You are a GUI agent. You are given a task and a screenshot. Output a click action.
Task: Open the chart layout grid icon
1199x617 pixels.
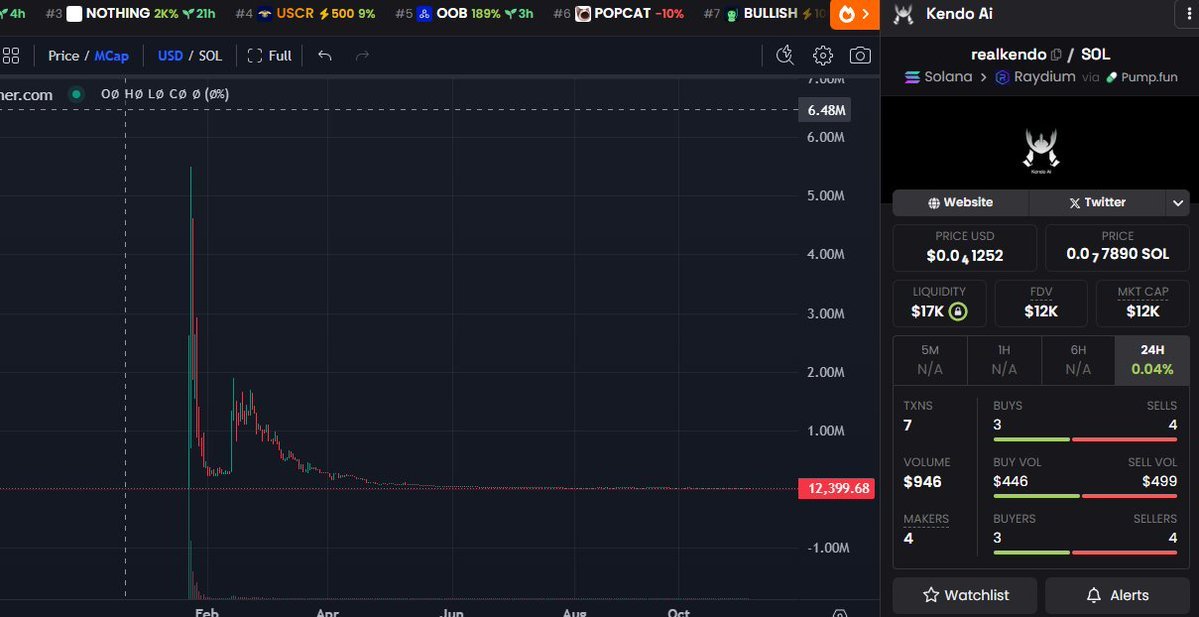coord(11,56)
